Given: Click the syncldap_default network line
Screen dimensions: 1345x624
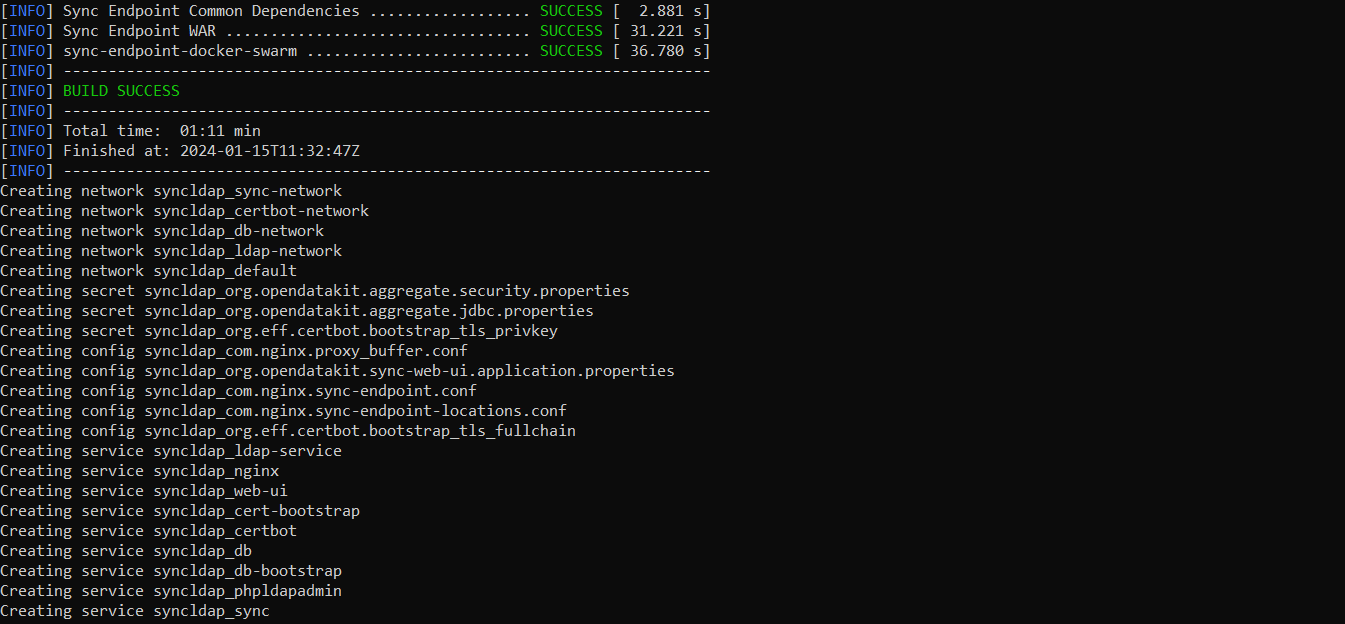Looking at the screenshot, I should click(149, 271).
